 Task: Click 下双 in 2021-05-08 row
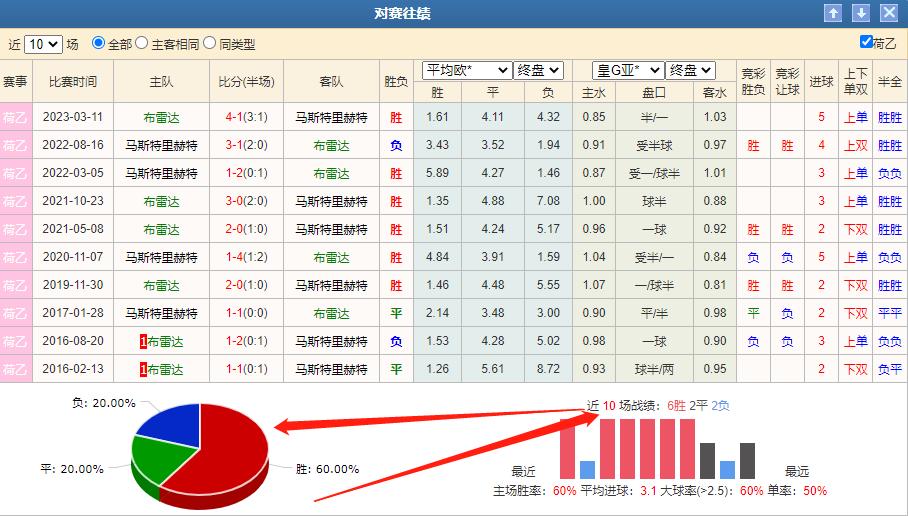pos(855,229)
